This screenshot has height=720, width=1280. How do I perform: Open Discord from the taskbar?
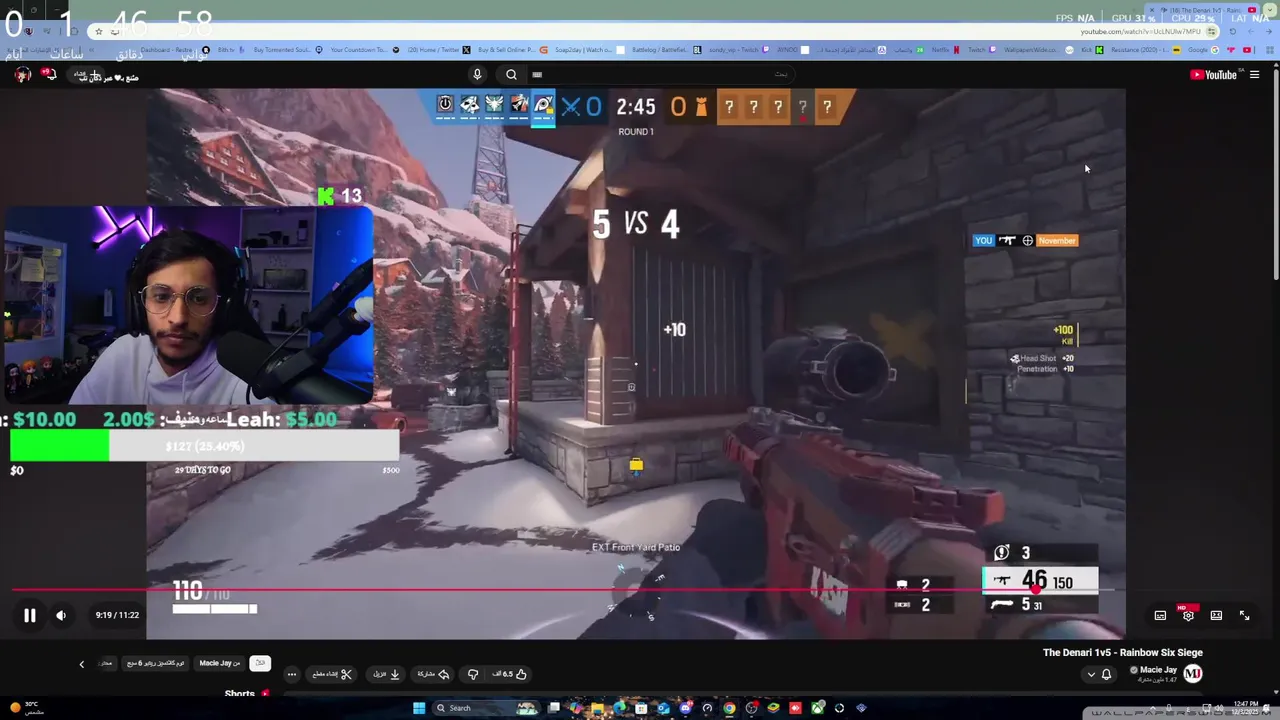coord(685,708)
